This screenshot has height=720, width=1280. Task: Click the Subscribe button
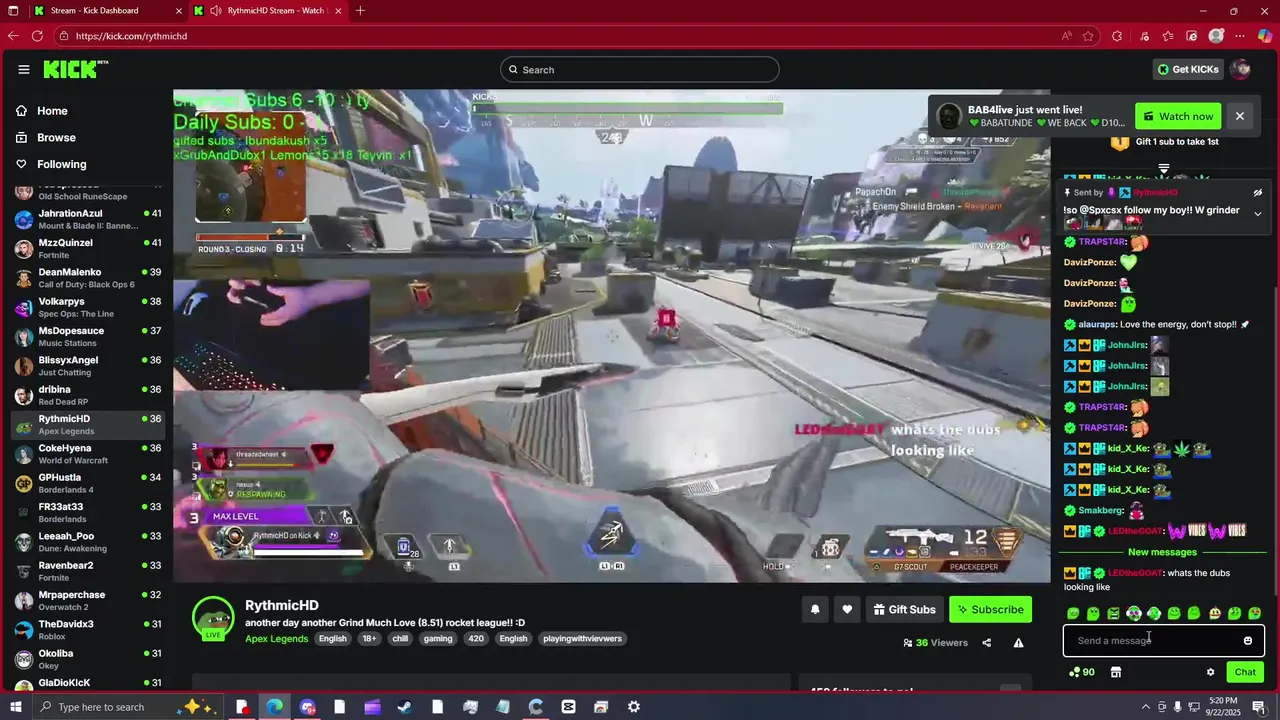click(990, 609)
